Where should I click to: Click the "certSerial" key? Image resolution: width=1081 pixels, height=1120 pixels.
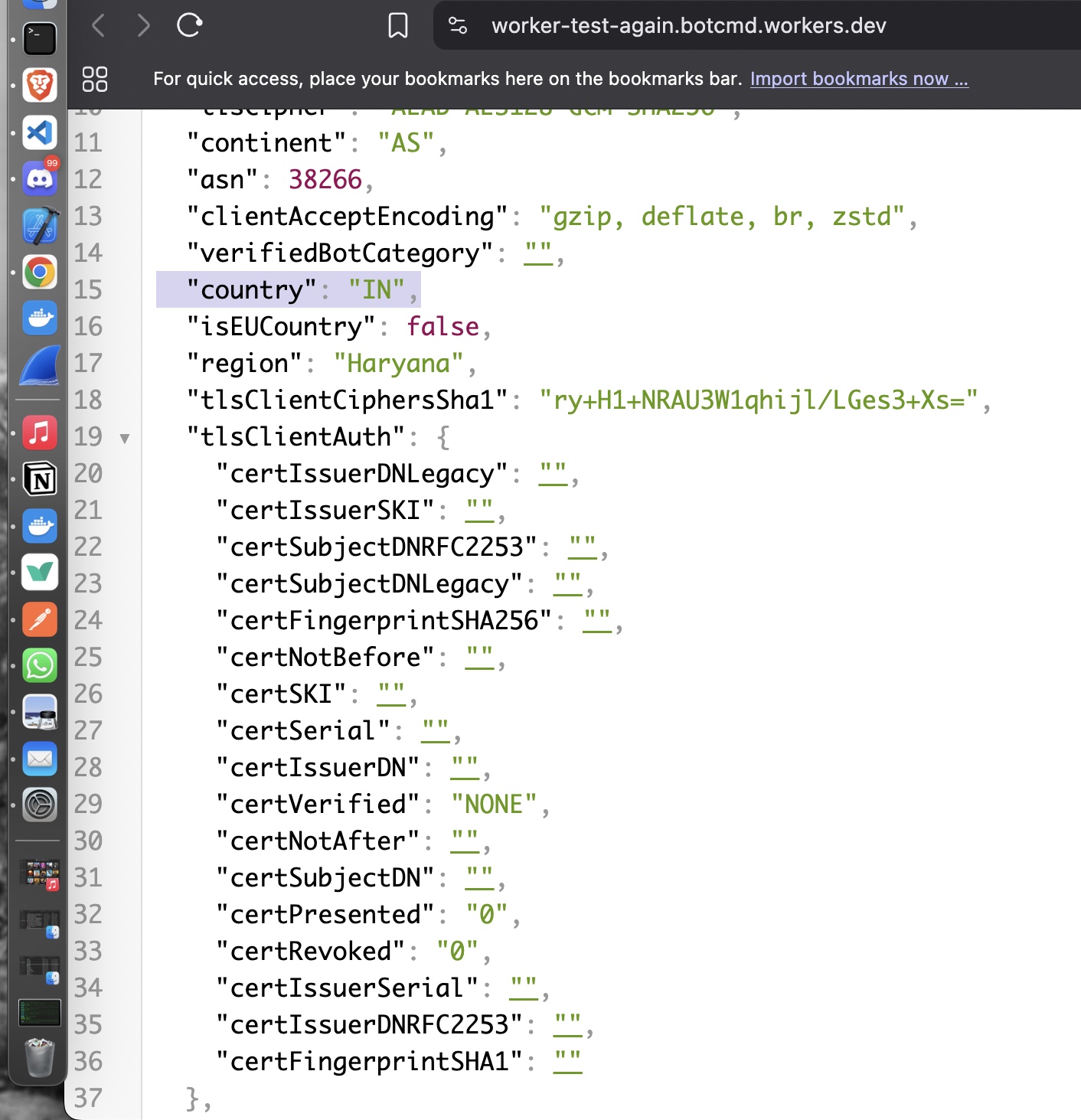[x=304, y=731]
